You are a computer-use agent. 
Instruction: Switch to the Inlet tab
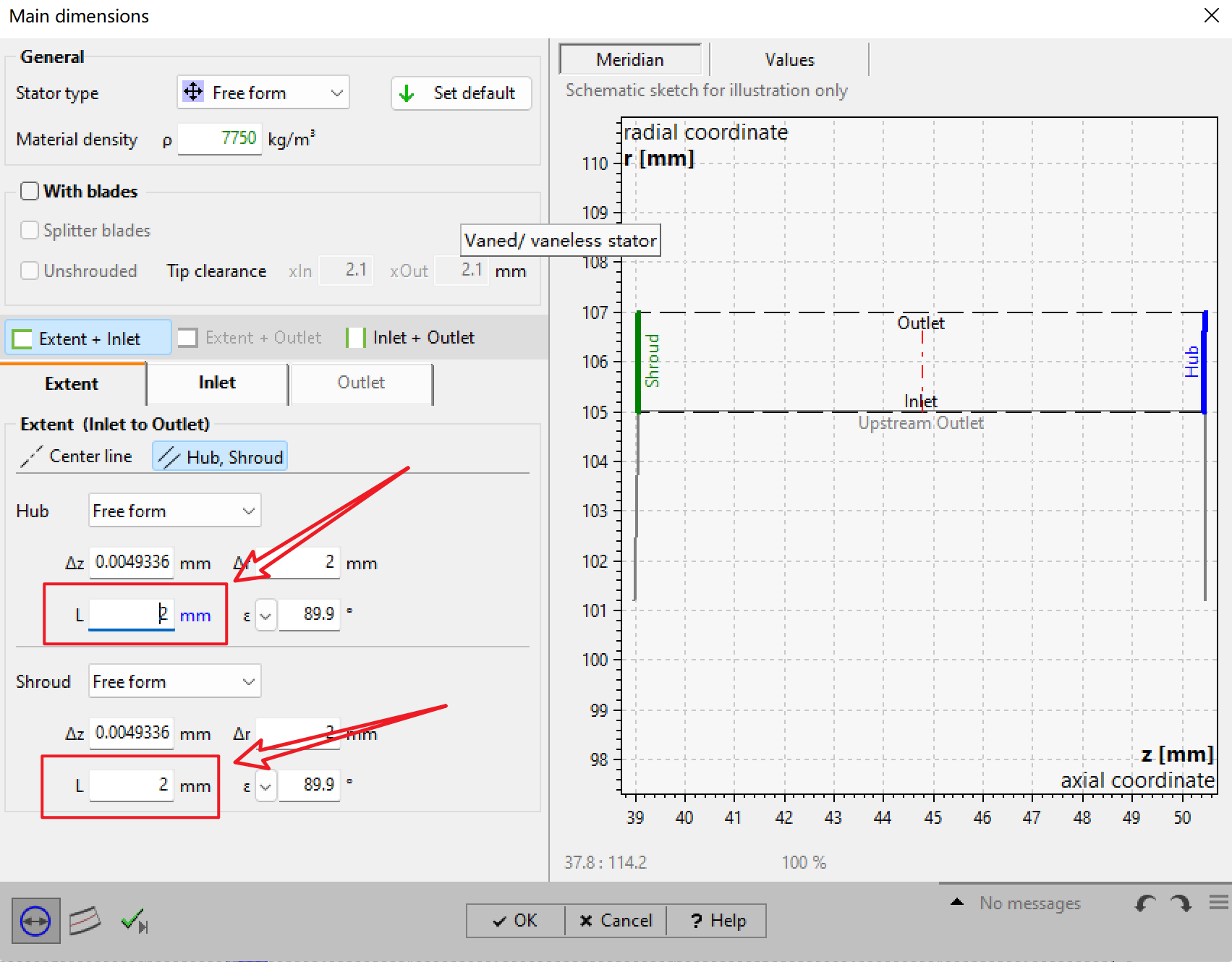pyautogui.click(x=217, y=383)
